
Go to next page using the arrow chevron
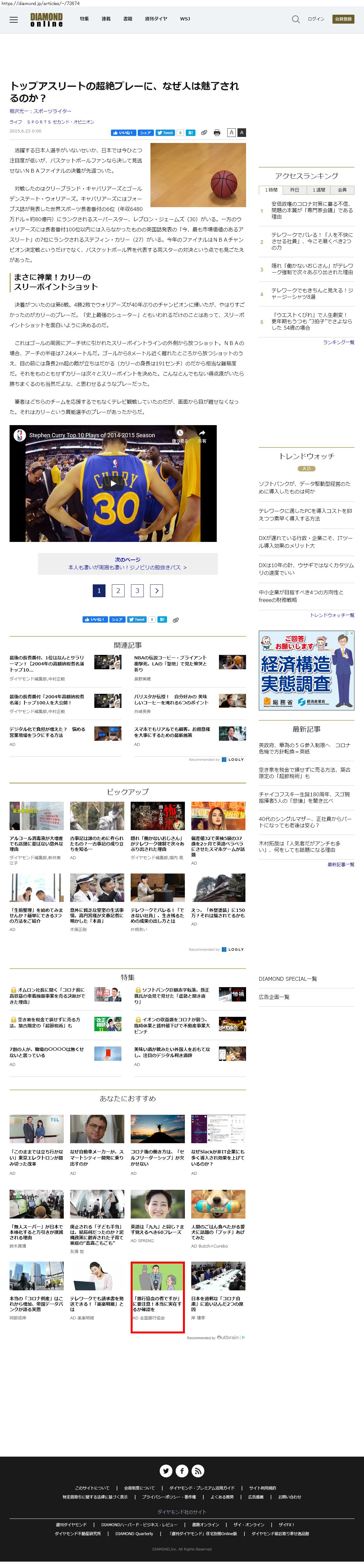point(156,590)
